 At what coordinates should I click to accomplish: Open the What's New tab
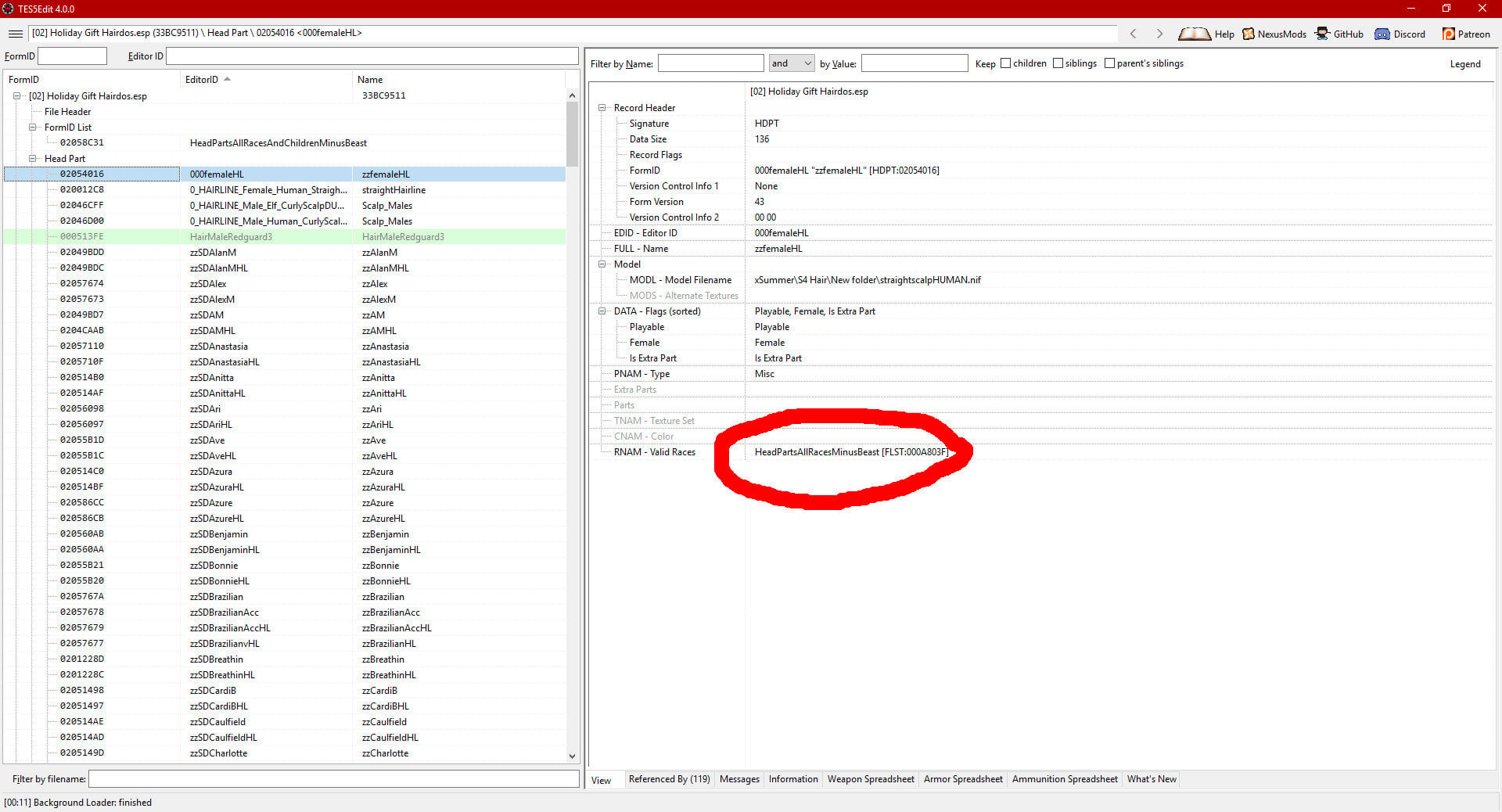tap(1152, 779)
